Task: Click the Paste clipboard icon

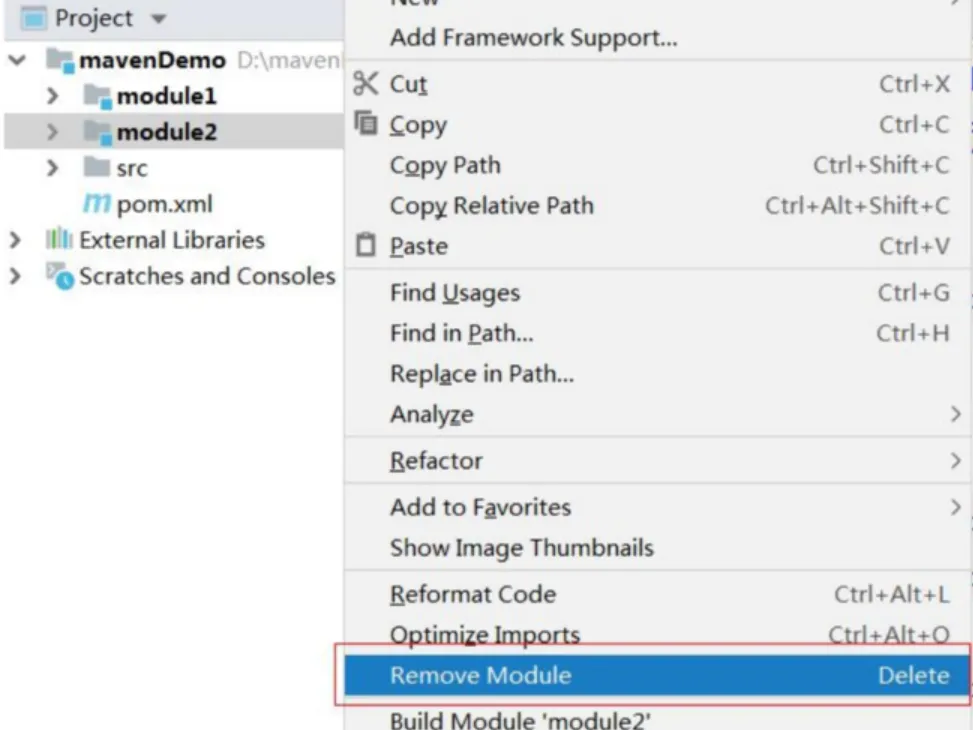Action: click(365, 245)
